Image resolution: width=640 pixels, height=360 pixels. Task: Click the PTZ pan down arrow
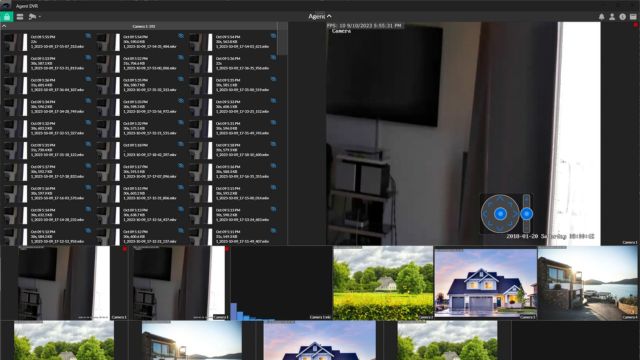click(x=500, y=229)
